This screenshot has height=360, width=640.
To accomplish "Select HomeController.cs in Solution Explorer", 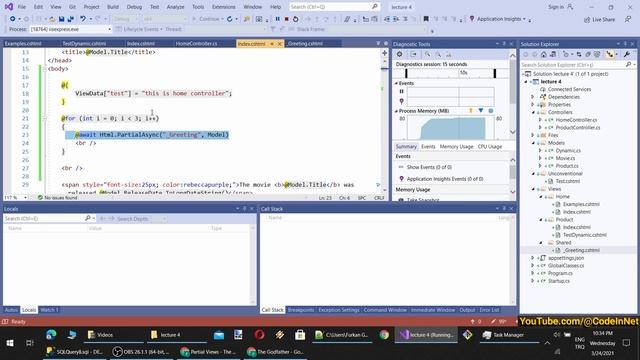I will pos(576,120).
